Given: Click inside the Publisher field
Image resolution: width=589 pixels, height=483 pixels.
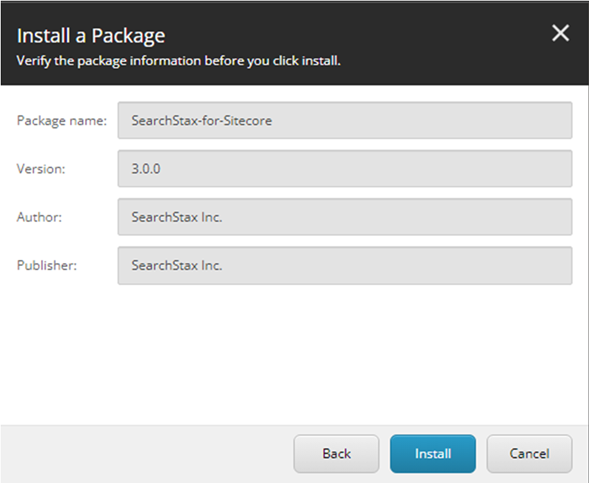Looking at the screenshot, I should point(345,266).
